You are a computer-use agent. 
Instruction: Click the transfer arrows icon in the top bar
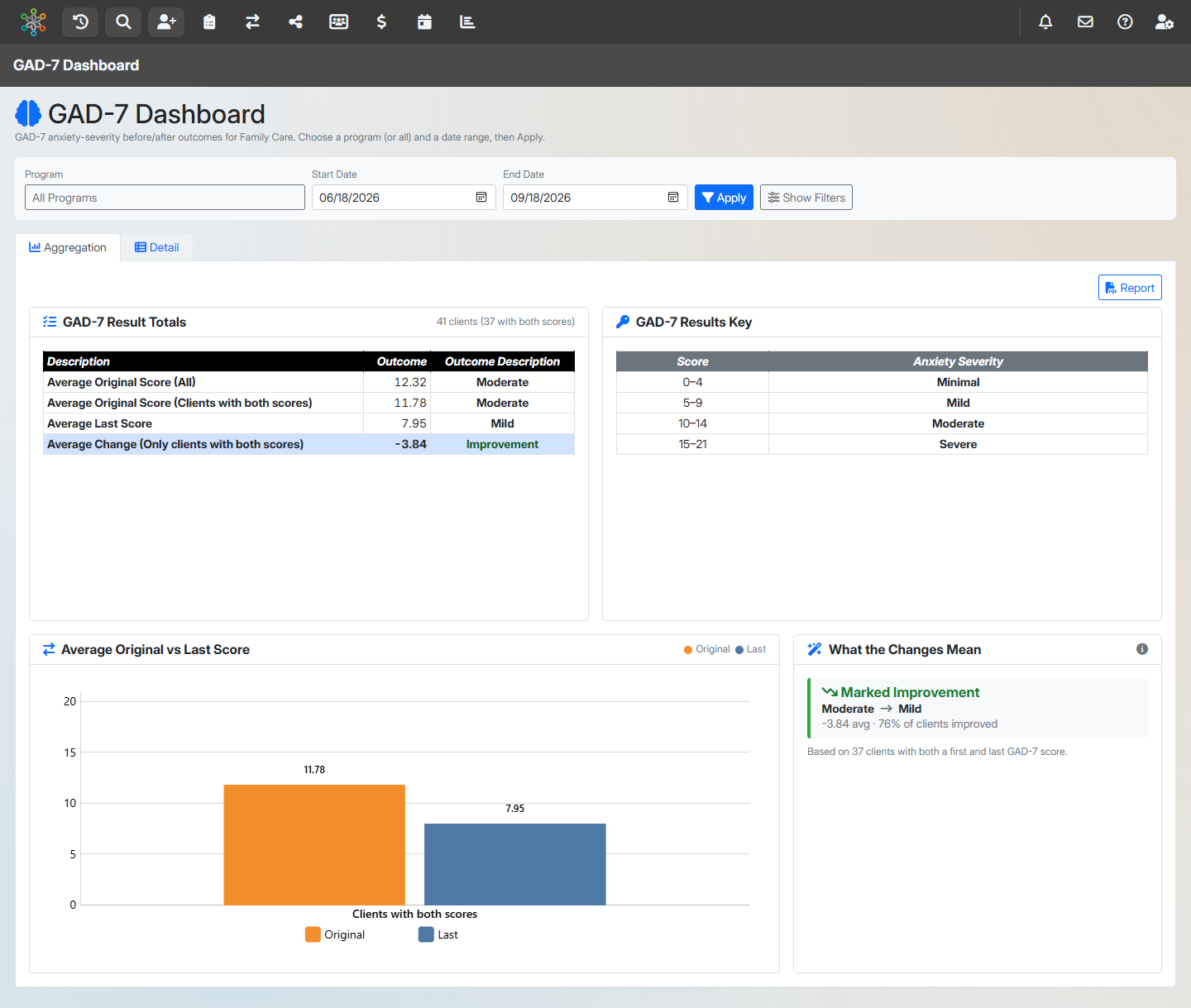[252, 22]
